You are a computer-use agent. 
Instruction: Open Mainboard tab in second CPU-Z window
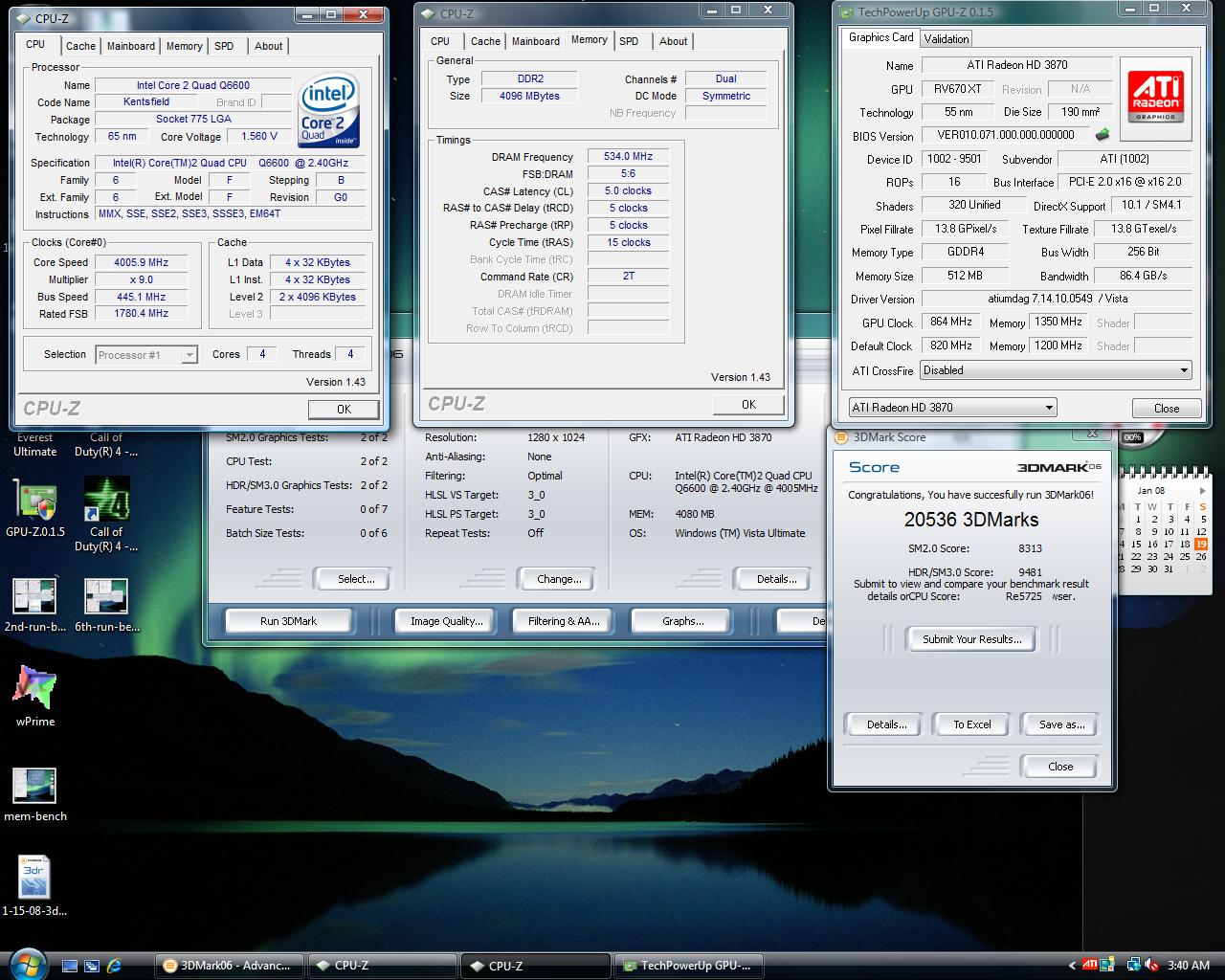pos(536,41)
